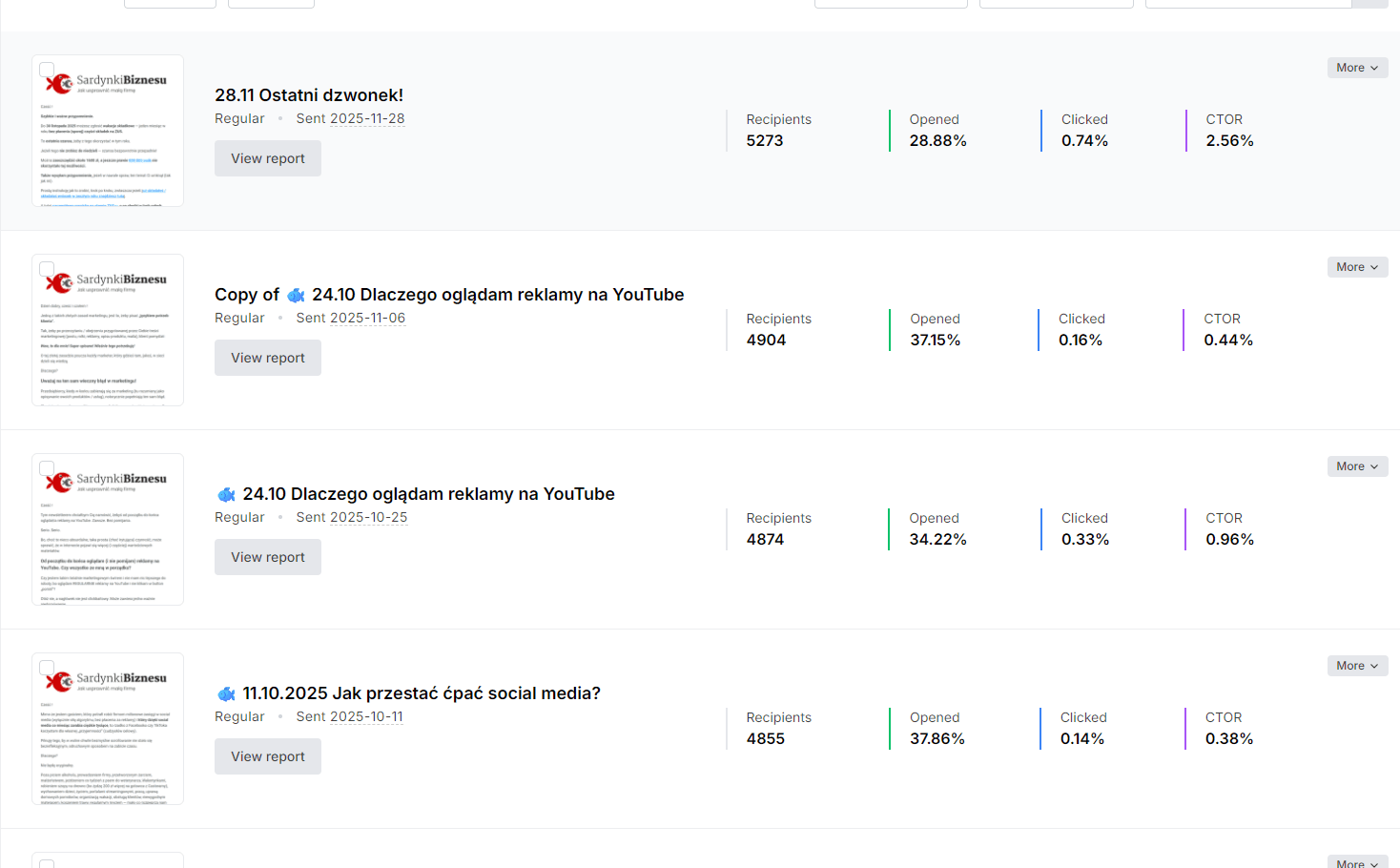The width and height of the screenshot is (1400, 868).
Task: Click the fish emoji on the 2025-10-25 campaign
Action: point(226,495)
